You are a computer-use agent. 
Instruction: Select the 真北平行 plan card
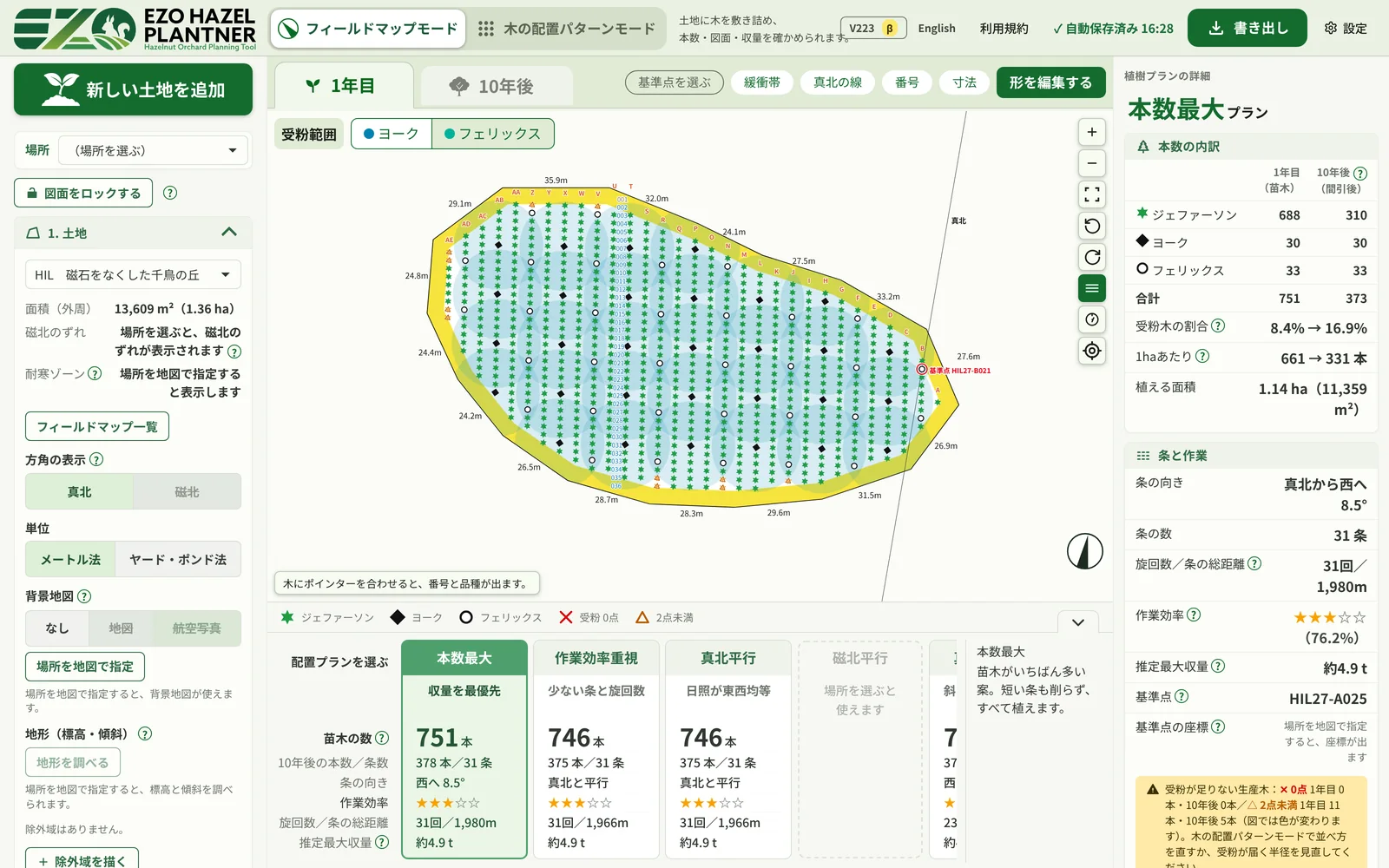[x=728, y=749]
